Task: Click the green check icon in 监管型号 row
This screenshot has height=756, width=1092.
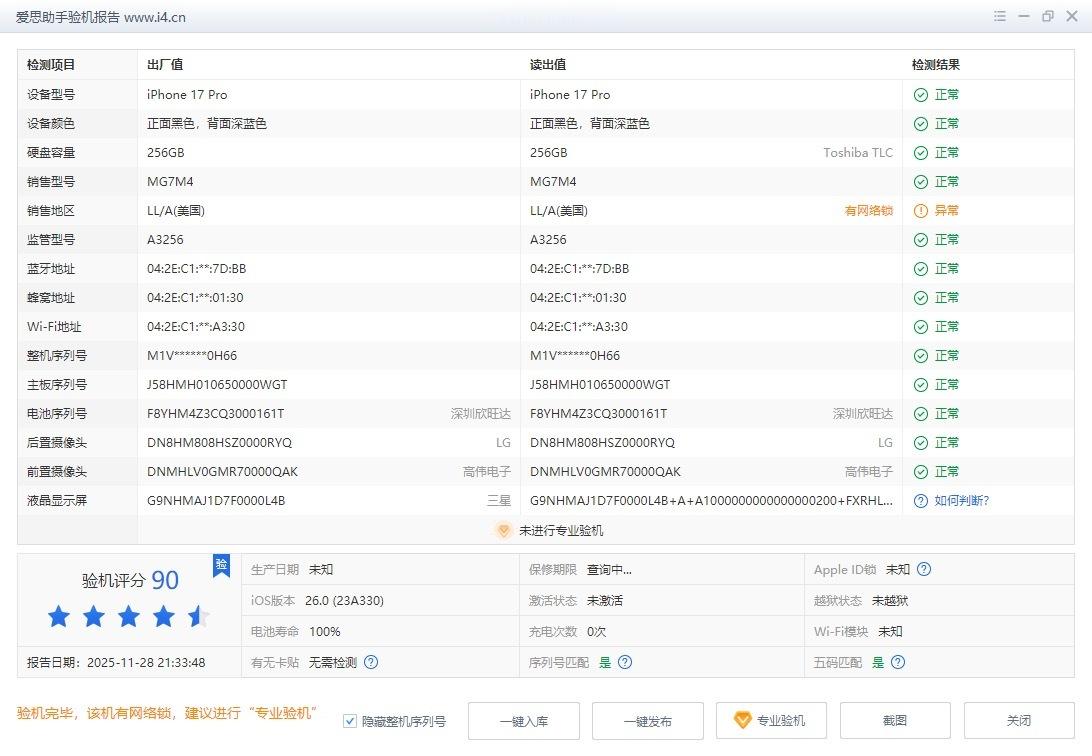Action: (921, 240)
